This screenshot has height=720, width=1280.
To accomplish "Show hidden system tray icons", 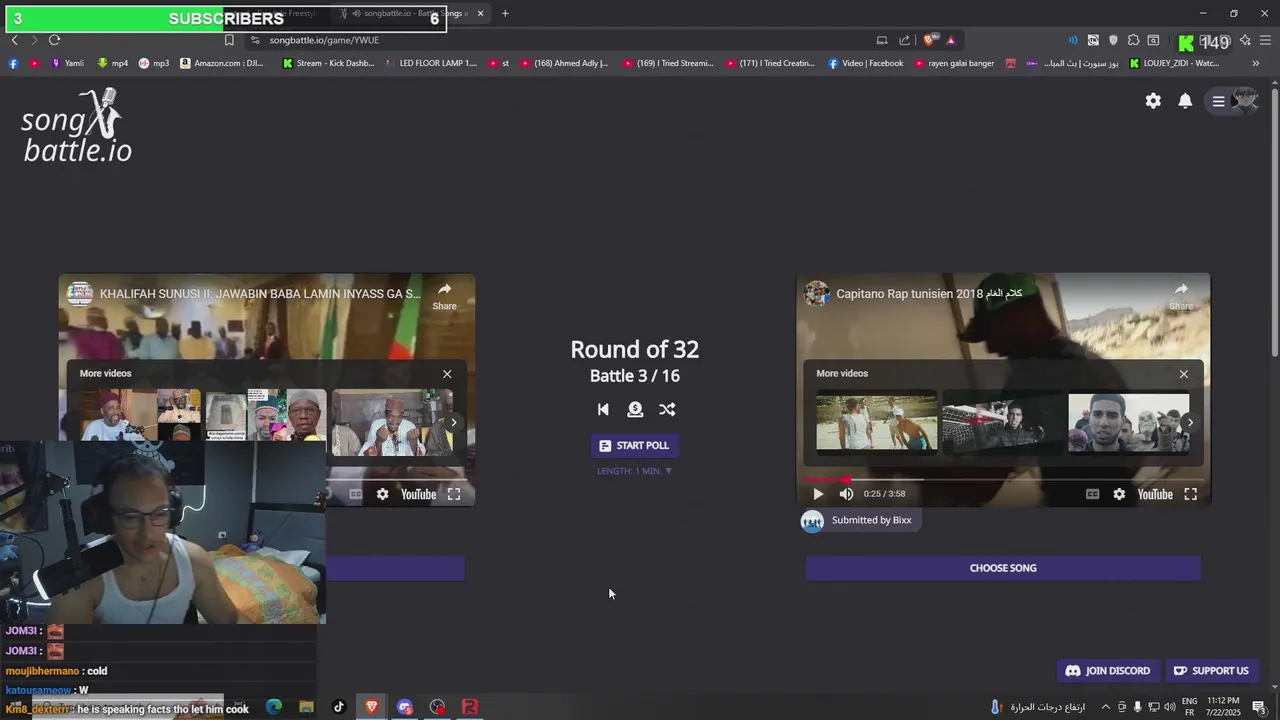I will click(1105, 707).
